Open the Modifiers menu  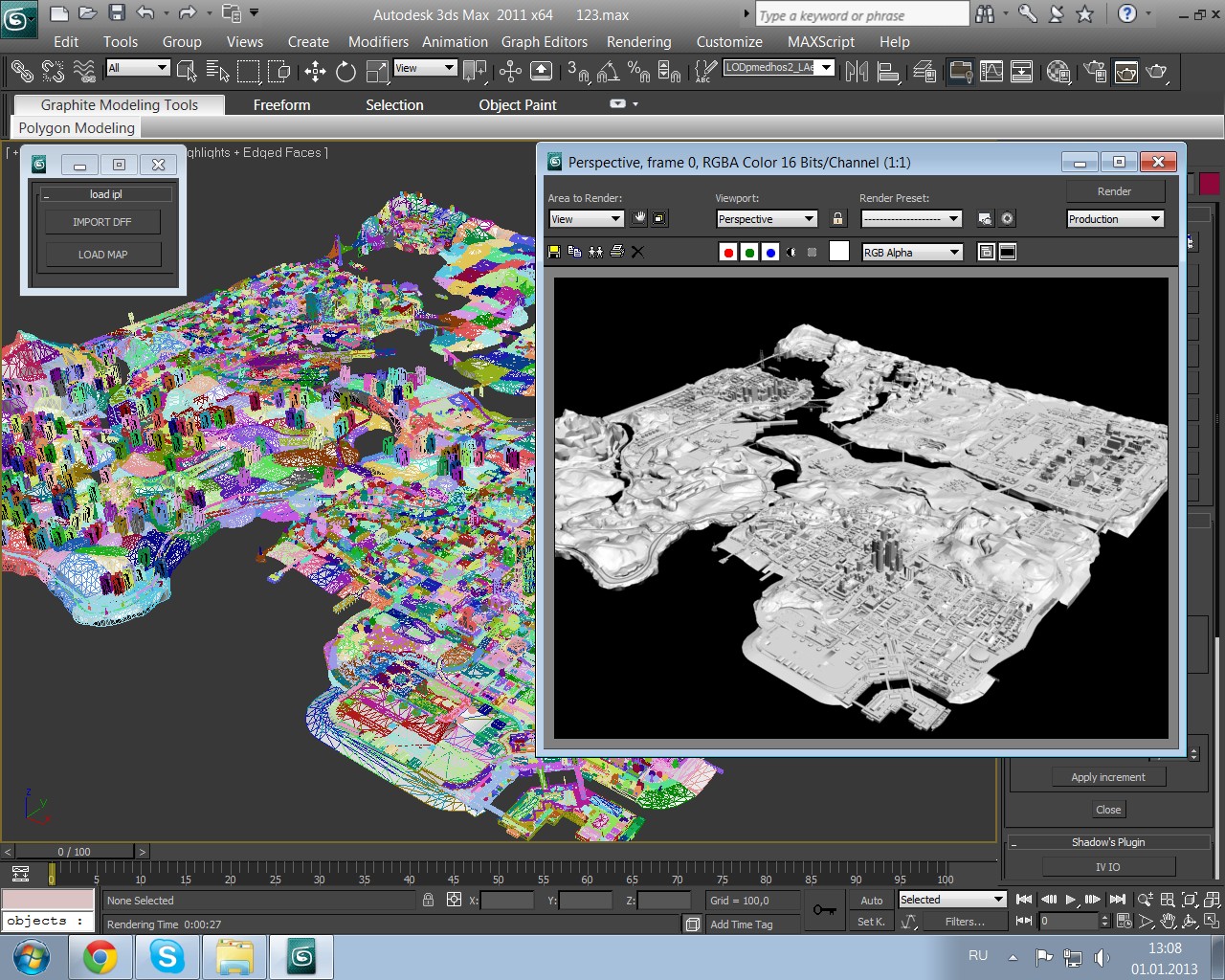click(x=378, y=41)
